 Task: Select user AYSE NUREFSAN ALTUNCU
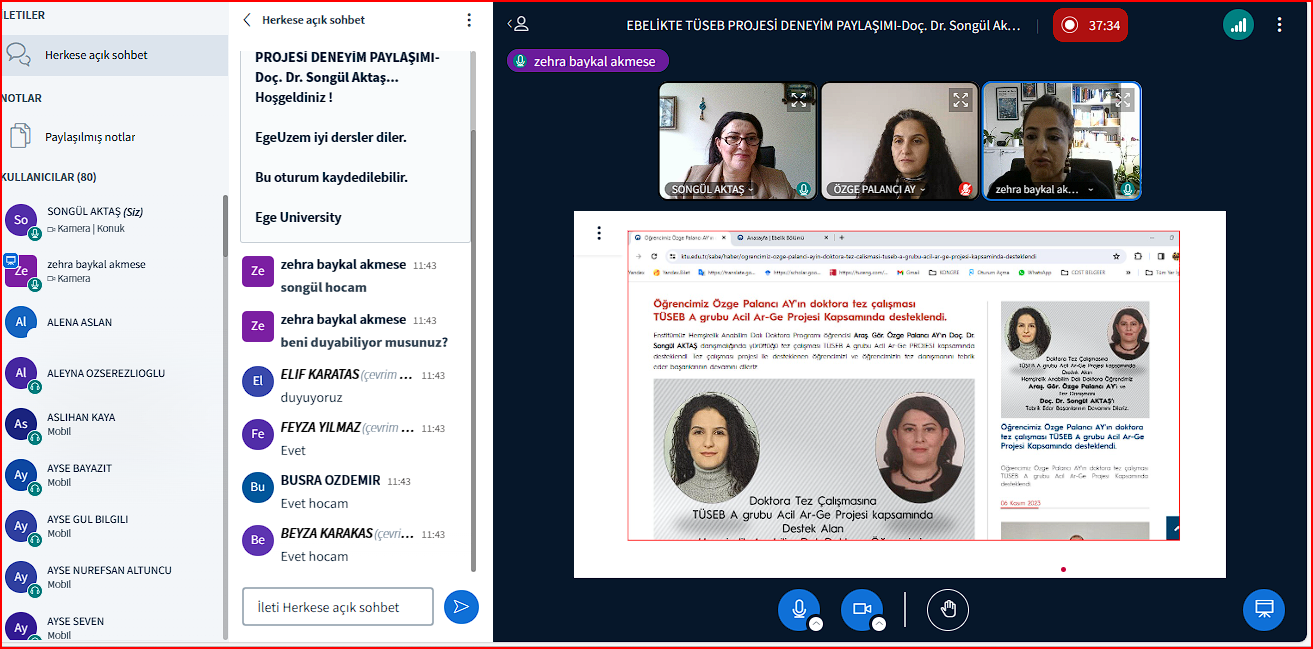click(x=112, y=577)
